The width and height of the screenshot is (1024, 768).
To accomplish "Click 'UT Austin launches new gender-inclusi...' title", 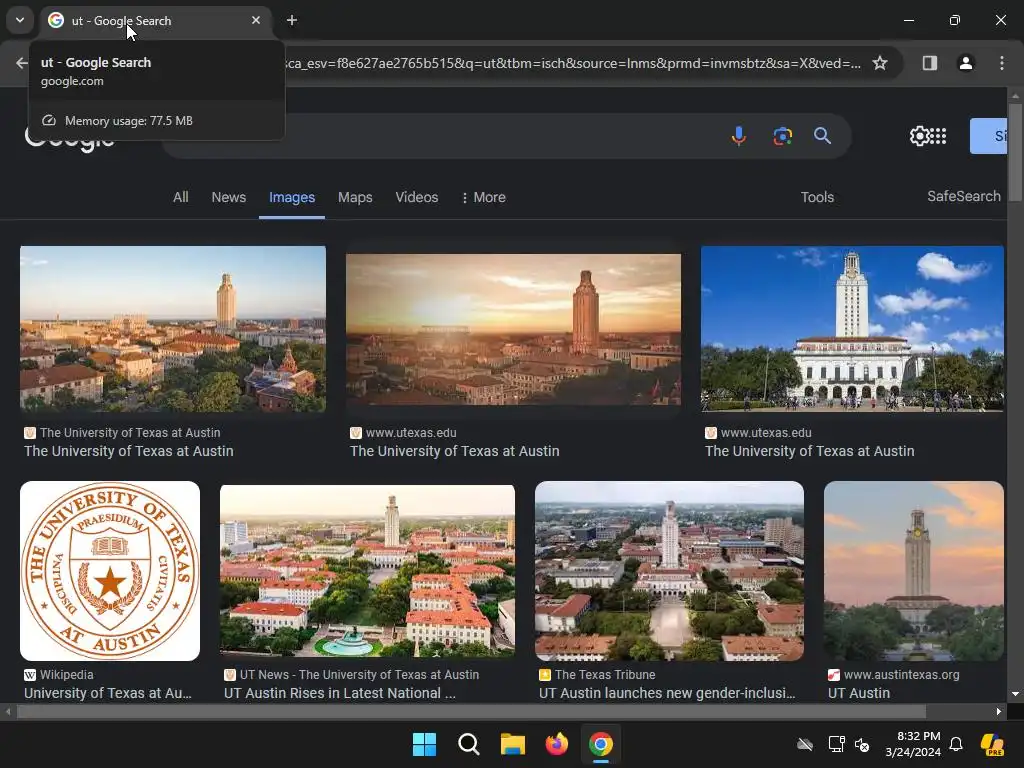I will [x=667, y=693].
